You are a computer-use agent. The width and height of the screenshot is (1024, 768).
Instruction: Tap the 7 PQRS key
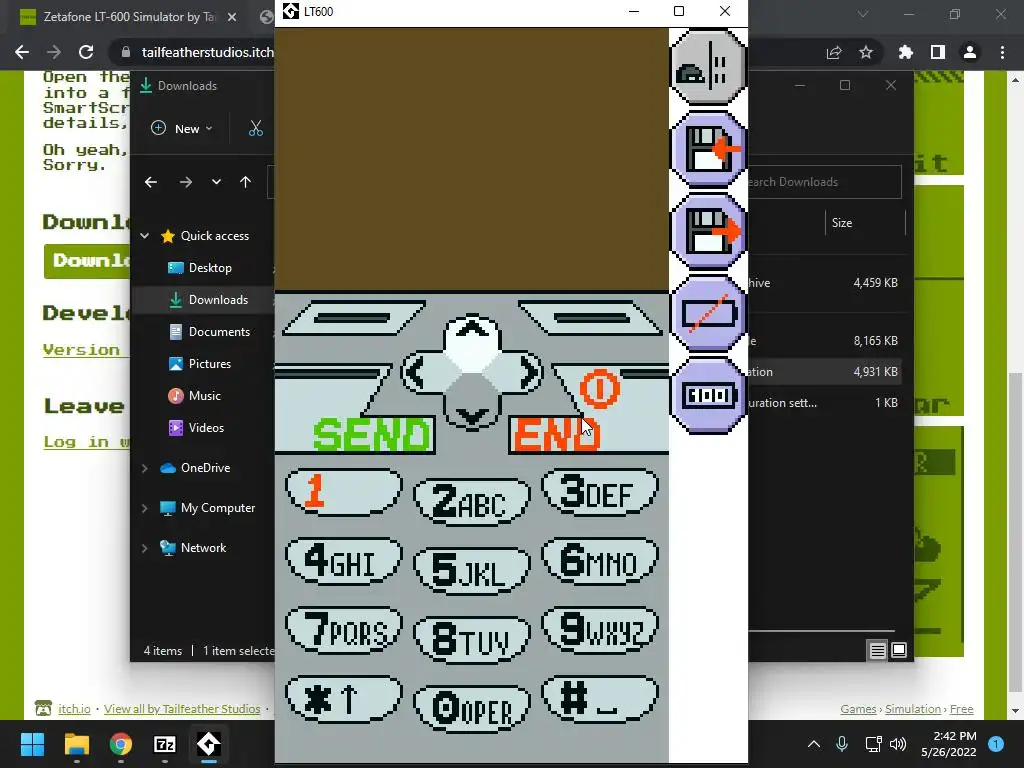344,630
